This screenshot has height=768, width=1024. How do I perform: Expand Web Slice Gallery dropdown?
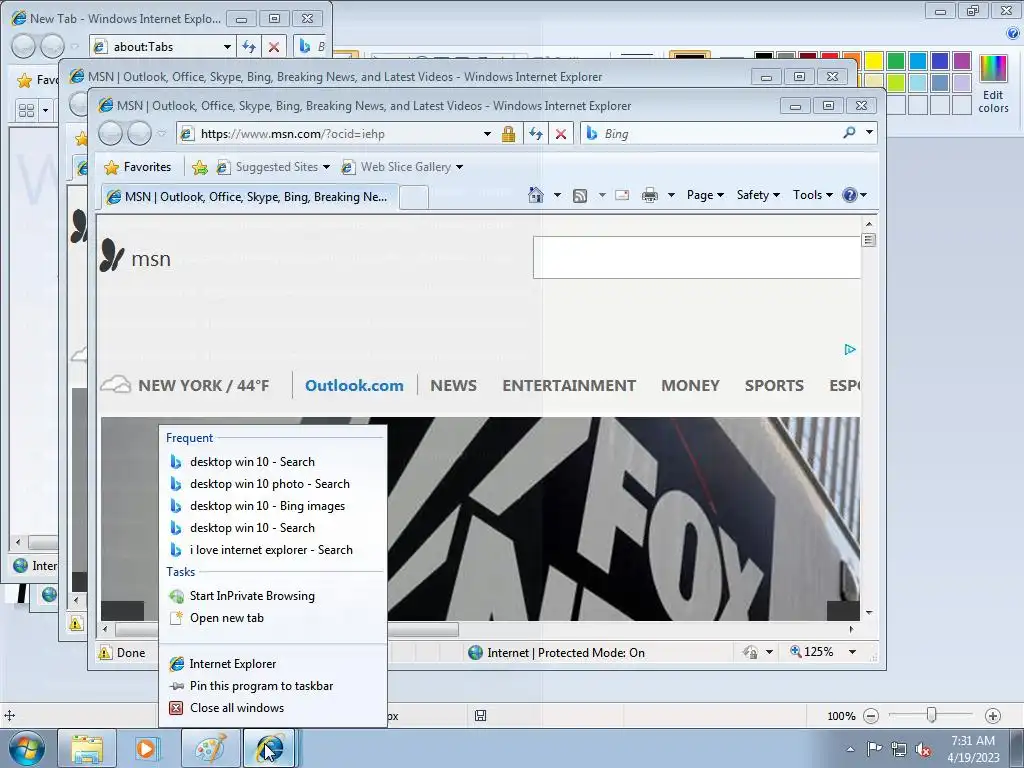pos(459,167)
